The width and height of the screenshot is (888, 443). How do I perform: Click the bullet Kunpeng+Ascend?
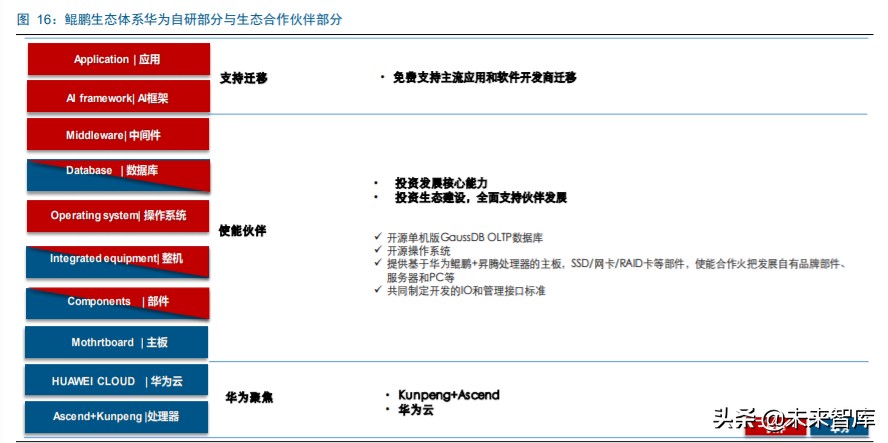click(x=449, y=394)
